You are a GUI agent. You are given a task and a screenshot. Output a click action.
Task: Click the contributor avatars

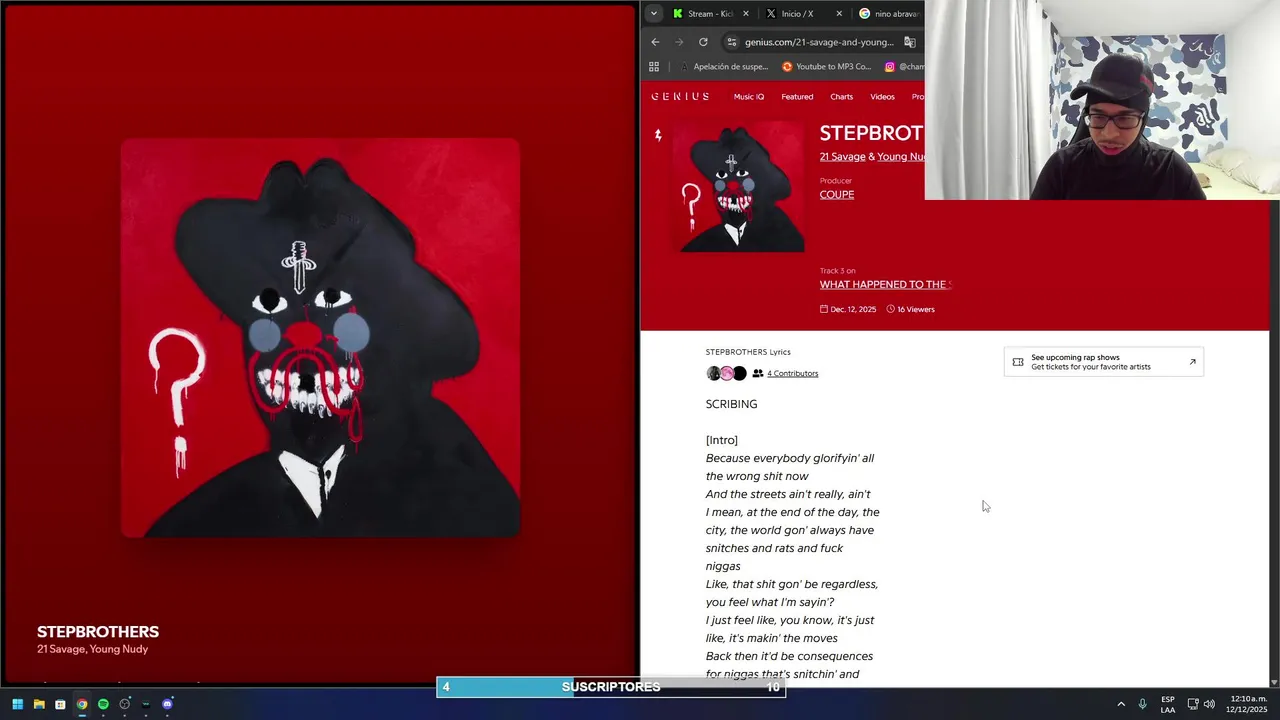(726, 373)
